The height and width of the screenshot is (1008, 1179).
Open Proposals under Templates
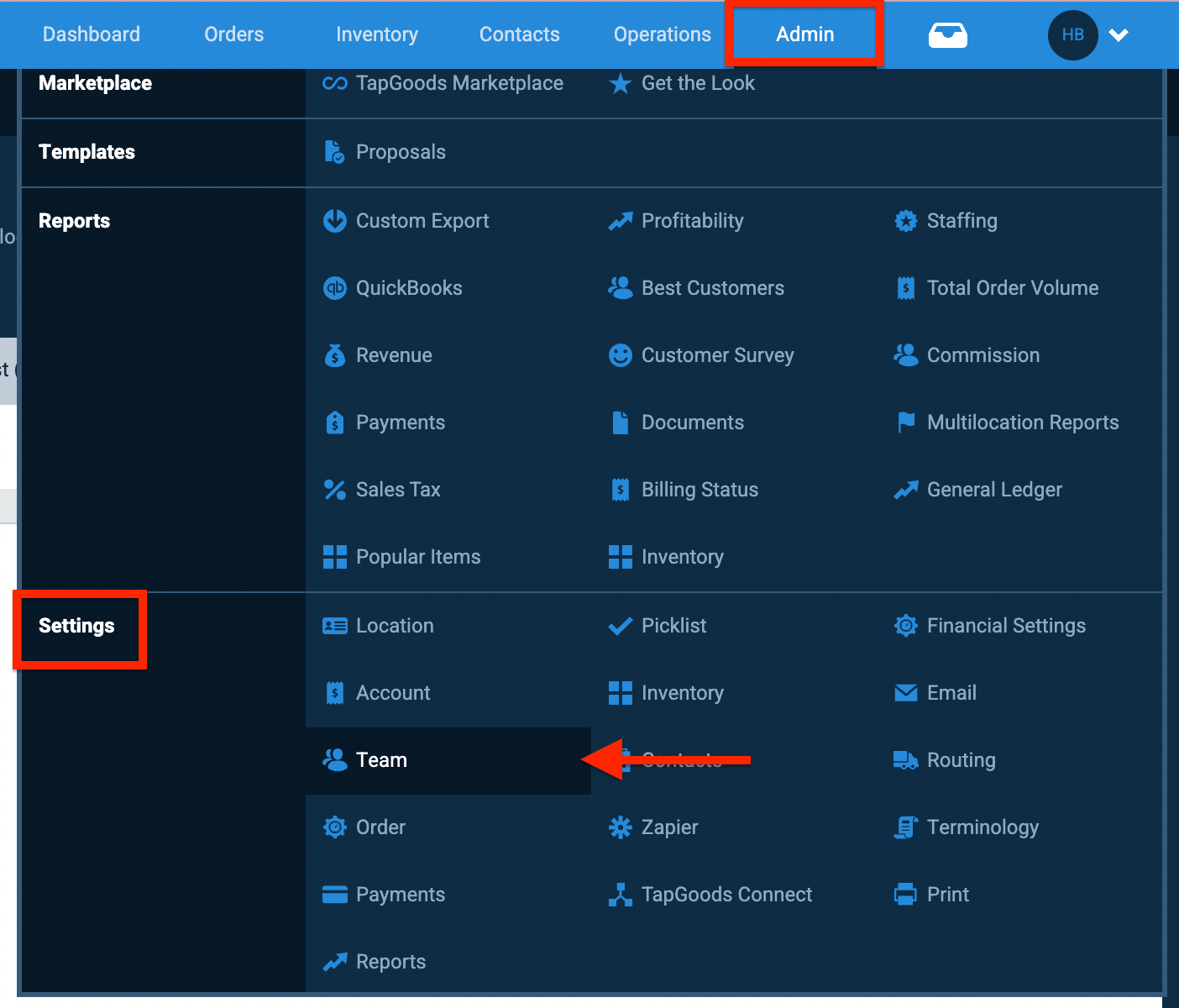pyautogui.click(x=401, y=152)
